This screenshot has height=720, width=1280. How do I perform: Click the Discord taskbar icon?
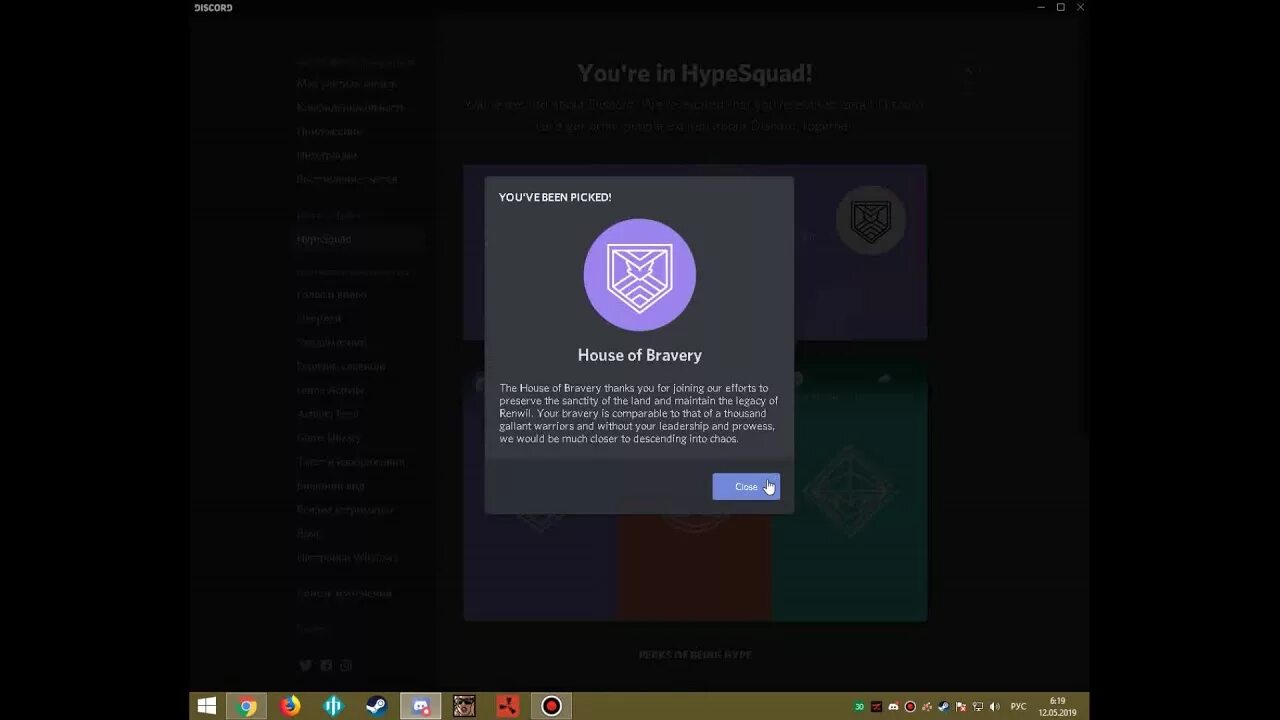coord(421,706)
